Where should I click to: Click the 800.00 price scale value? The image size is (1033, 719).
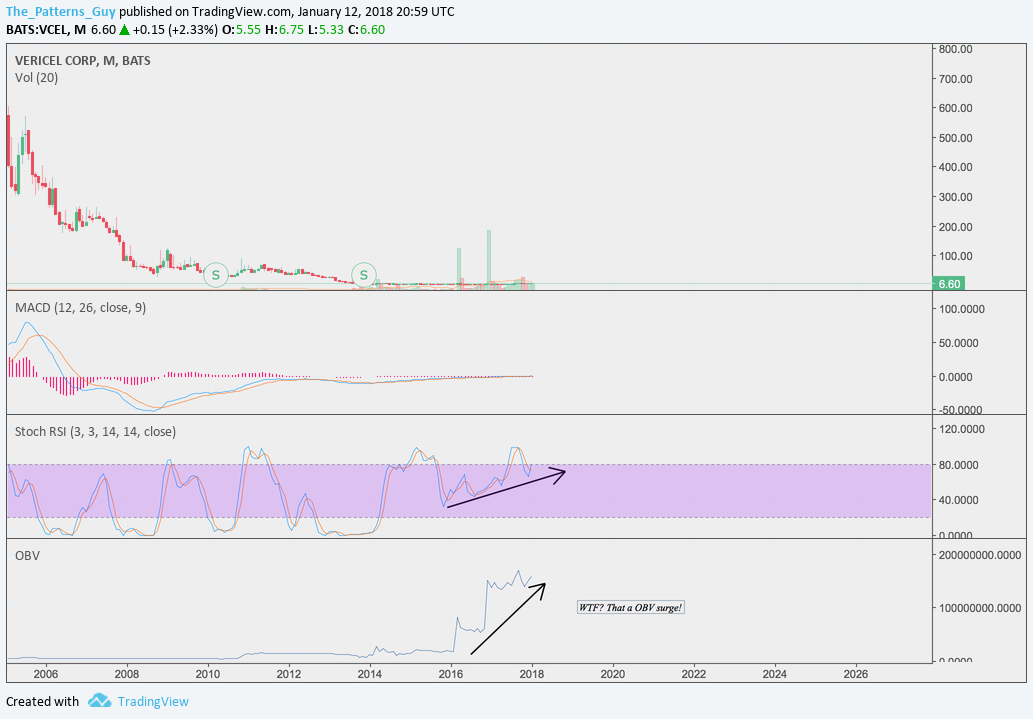[956, 49]
